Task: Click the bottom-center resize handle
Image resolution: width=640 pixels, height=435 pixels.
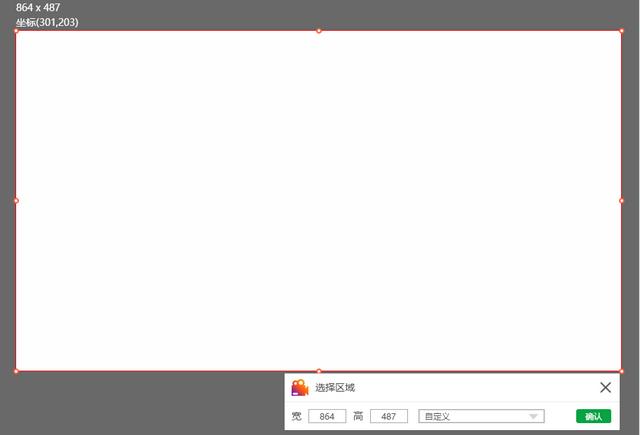Action: [319, 371]
